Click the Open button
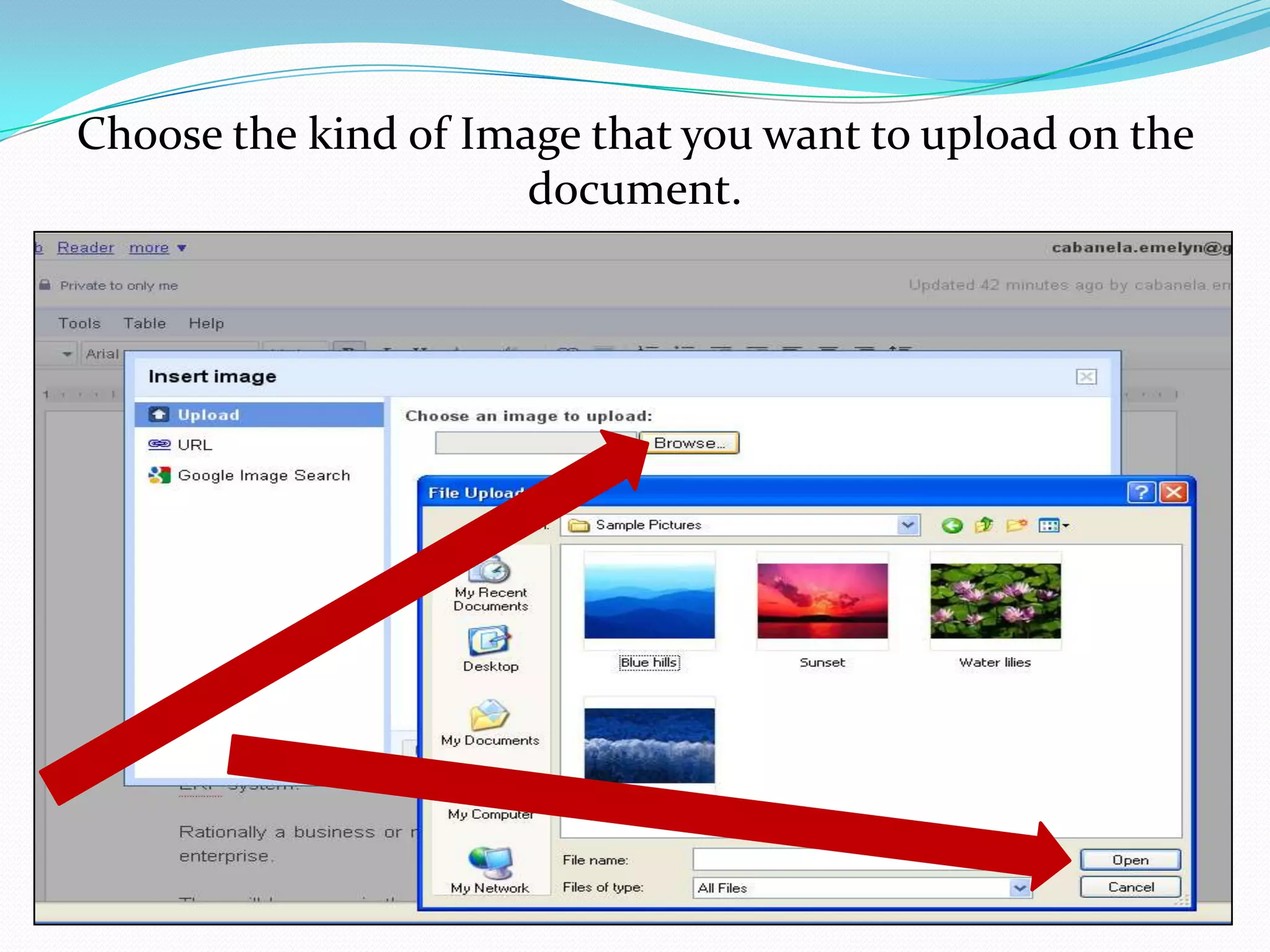 click(x=1130, y=860)
